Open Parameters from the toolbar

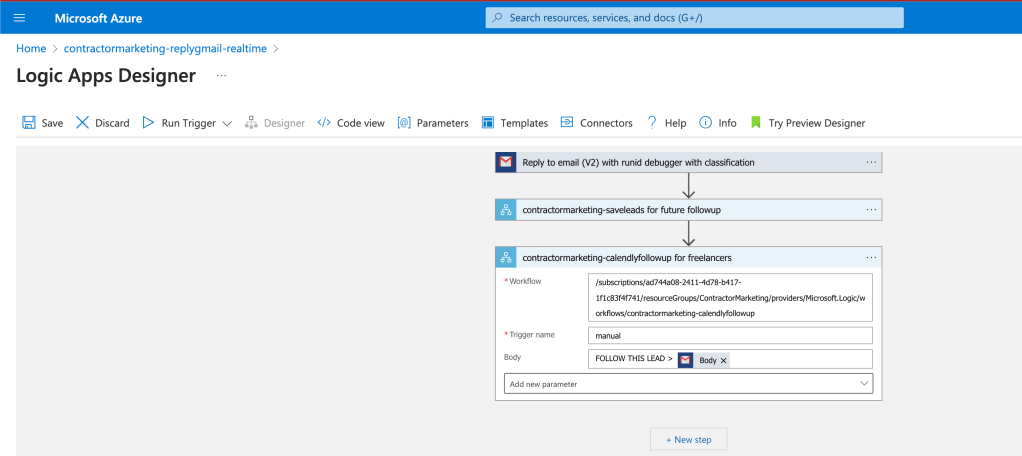pos(433,122)
